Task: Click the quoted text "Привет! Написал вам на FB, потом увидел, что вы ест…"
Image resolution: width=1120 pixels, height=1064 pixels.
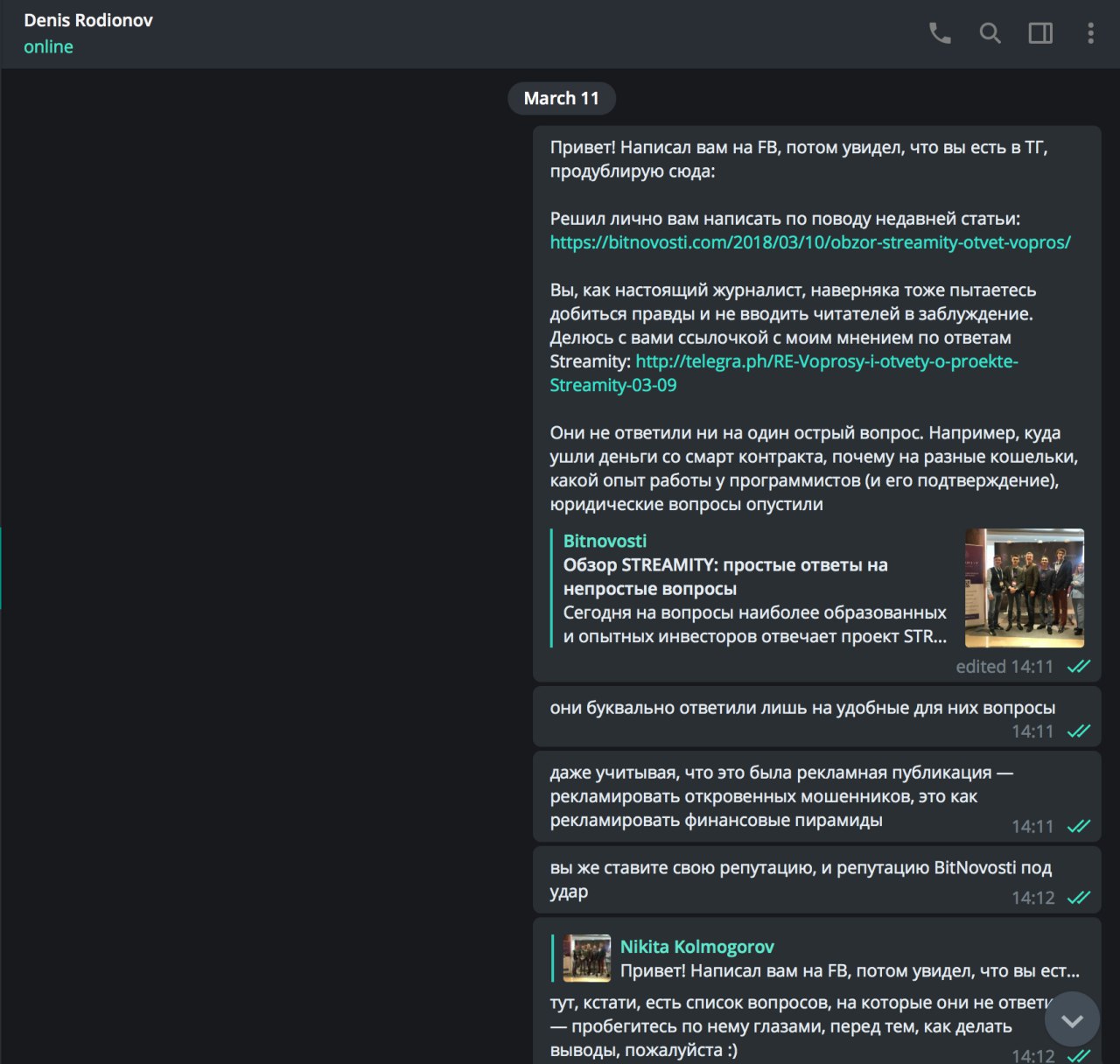Action: tap(850, 970)
